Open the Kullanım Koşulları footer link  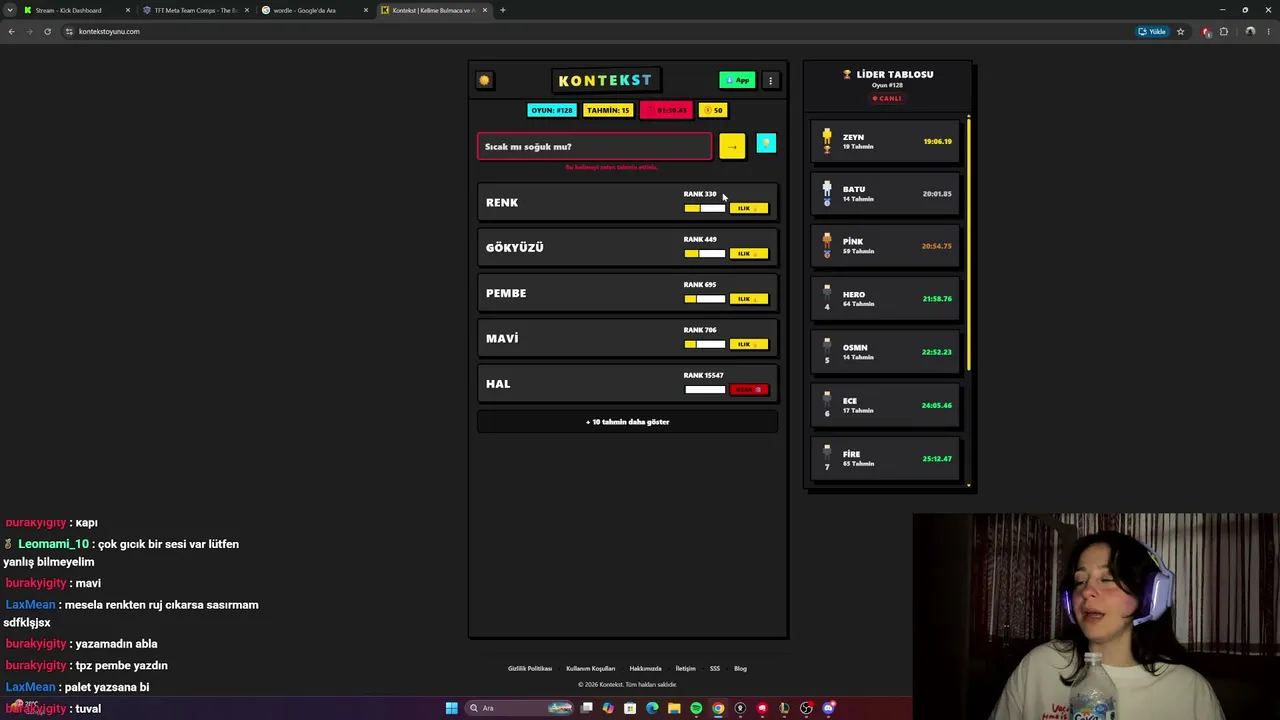(591, 668)
